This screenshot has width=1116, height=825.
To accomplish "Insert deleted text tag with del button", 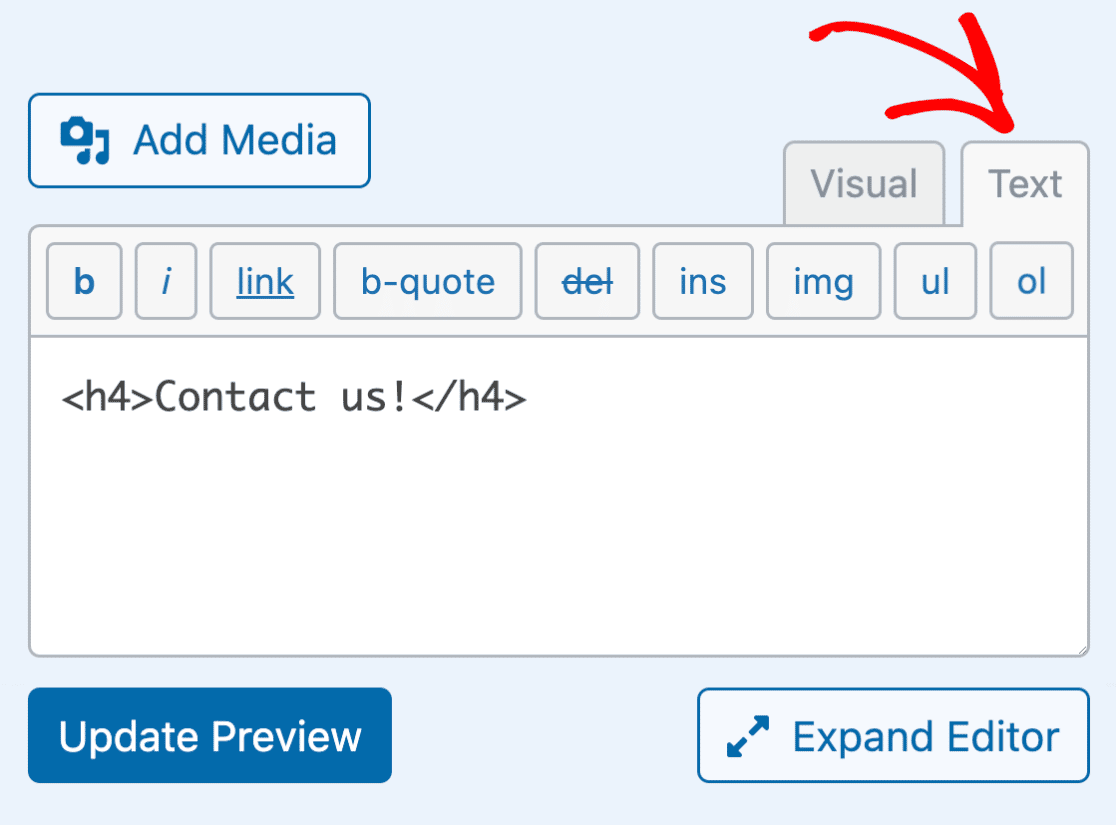I will click(x=587, y=282).
